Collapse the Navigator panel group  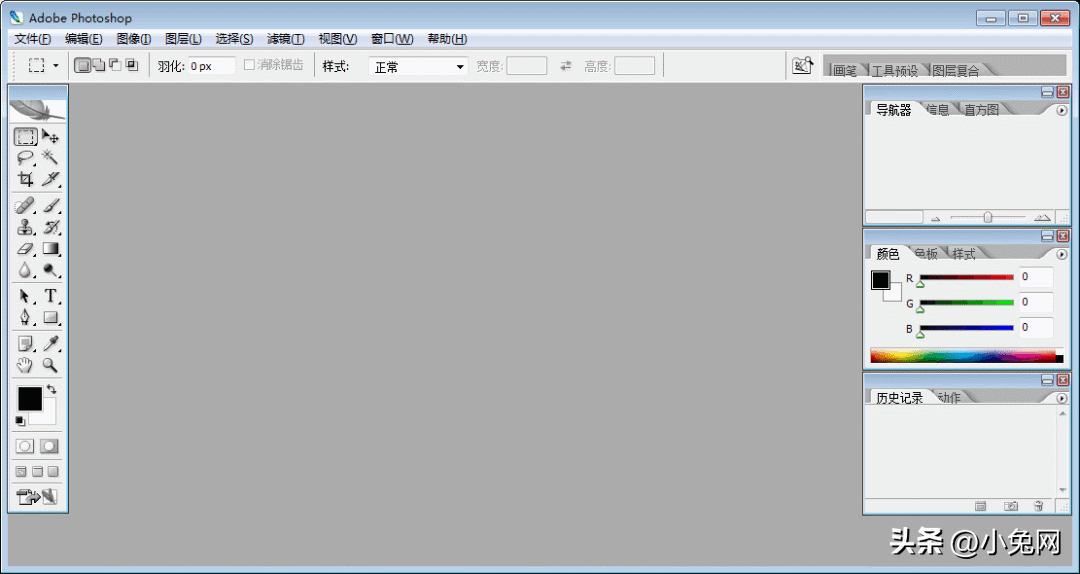click(x=1047, y=92)
